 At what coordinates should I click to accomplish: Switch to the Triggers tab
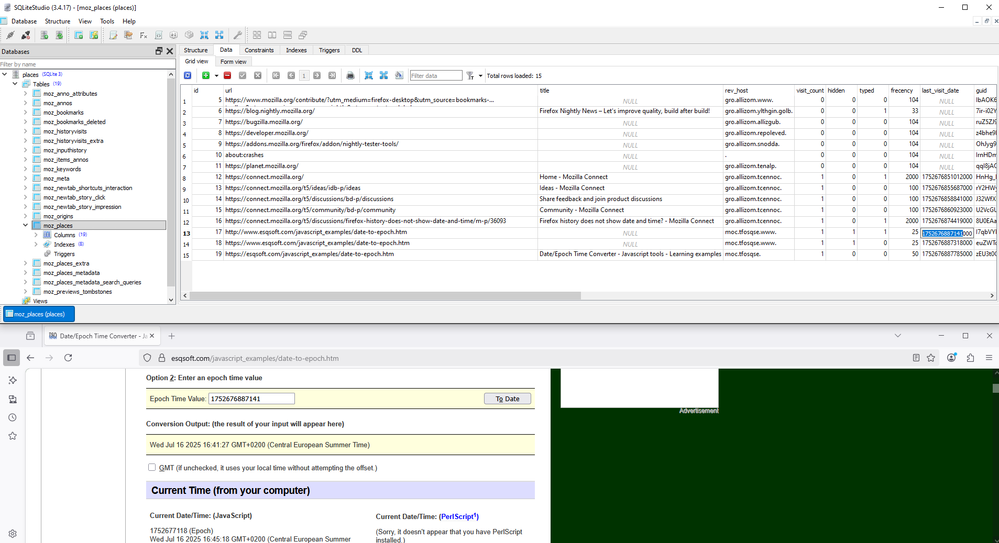pyautogui.click(x=329, y=50)
